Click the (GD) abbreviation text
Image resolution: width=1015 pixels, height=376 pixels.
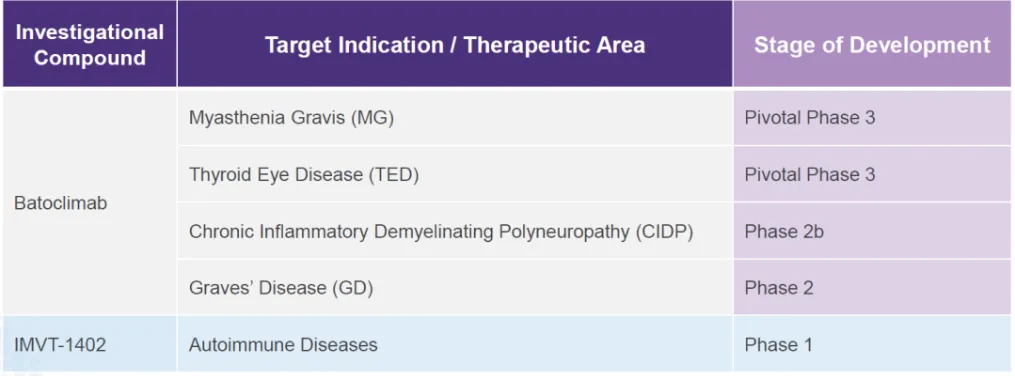[x=352, y=288]
